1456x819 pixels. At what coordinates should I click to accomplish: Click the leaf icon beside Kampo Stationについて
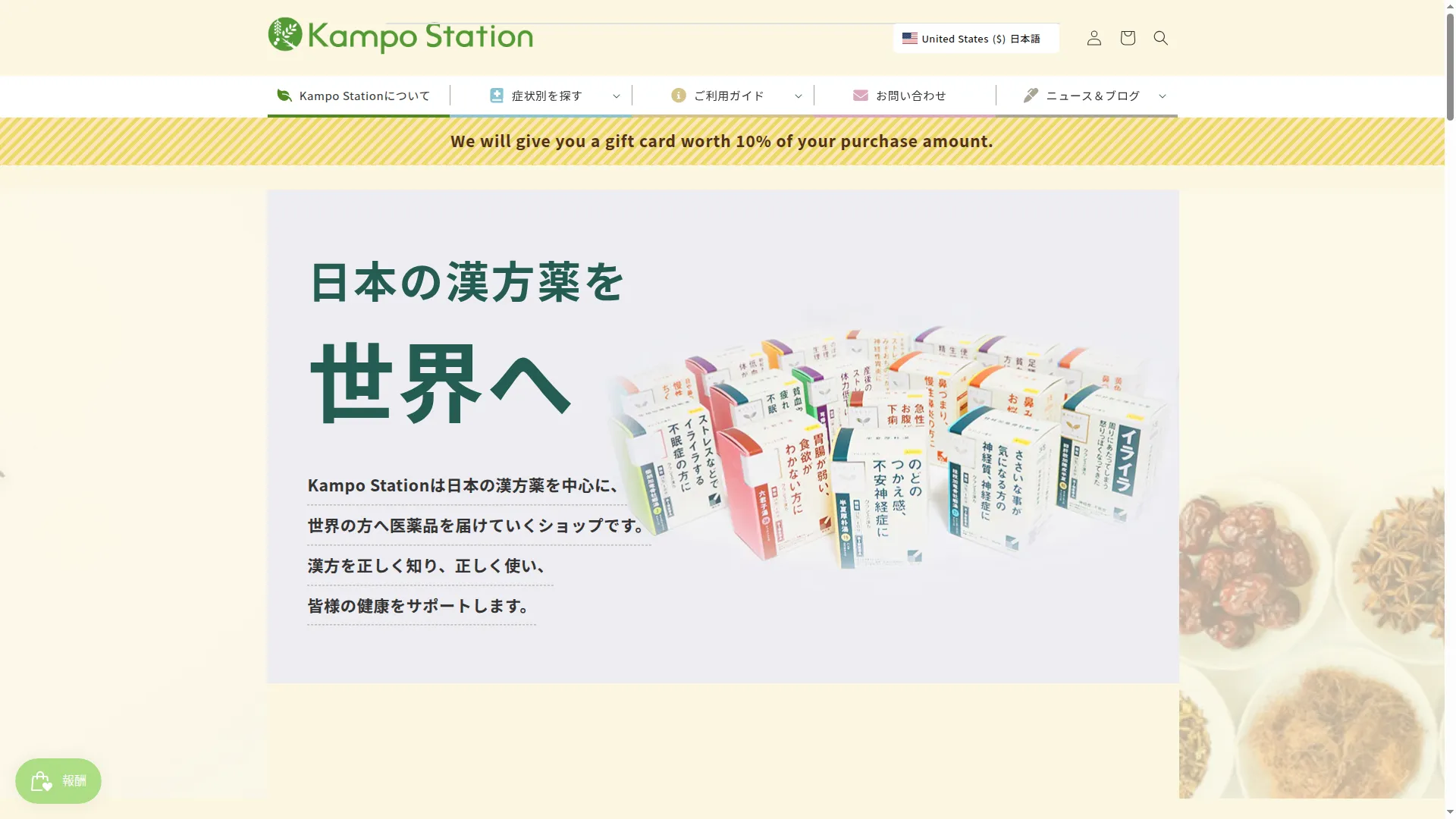(284, 96)
